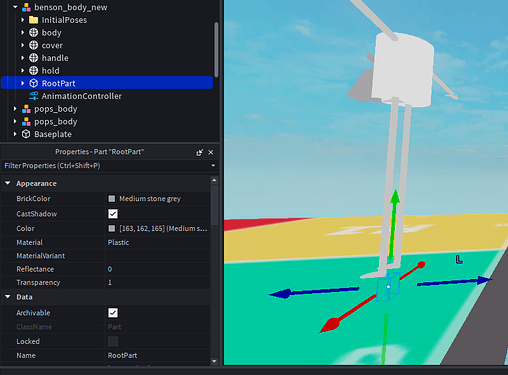Screen dimensions: 508x375
Task: Click the benson_body_new model icon
Action: pyautogui.click(x=26, y=7)
